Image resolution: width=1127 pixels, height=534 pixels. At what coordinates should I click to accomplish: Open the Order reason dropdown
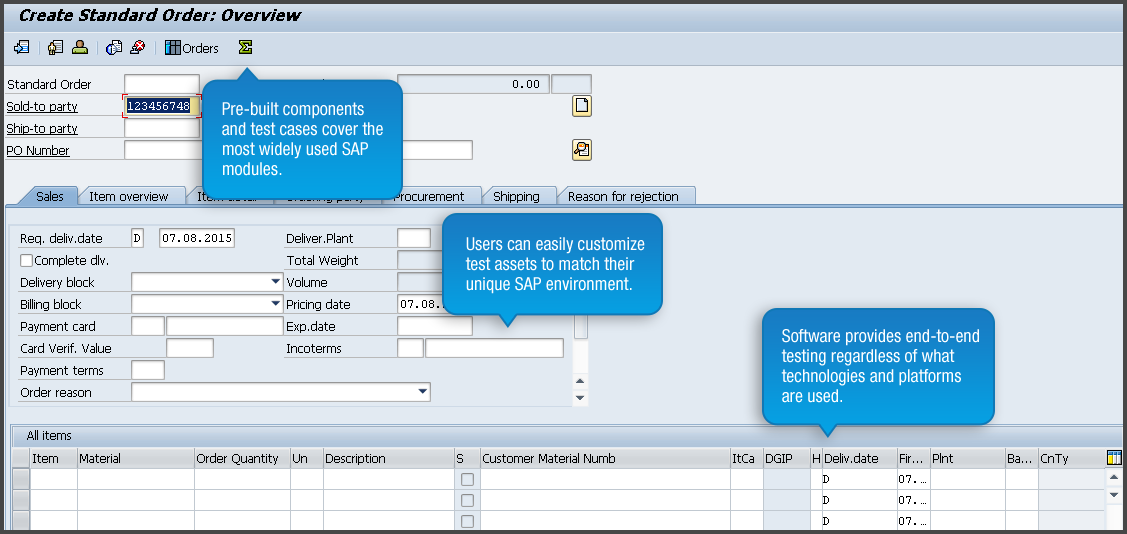click(x=422, y=392)
